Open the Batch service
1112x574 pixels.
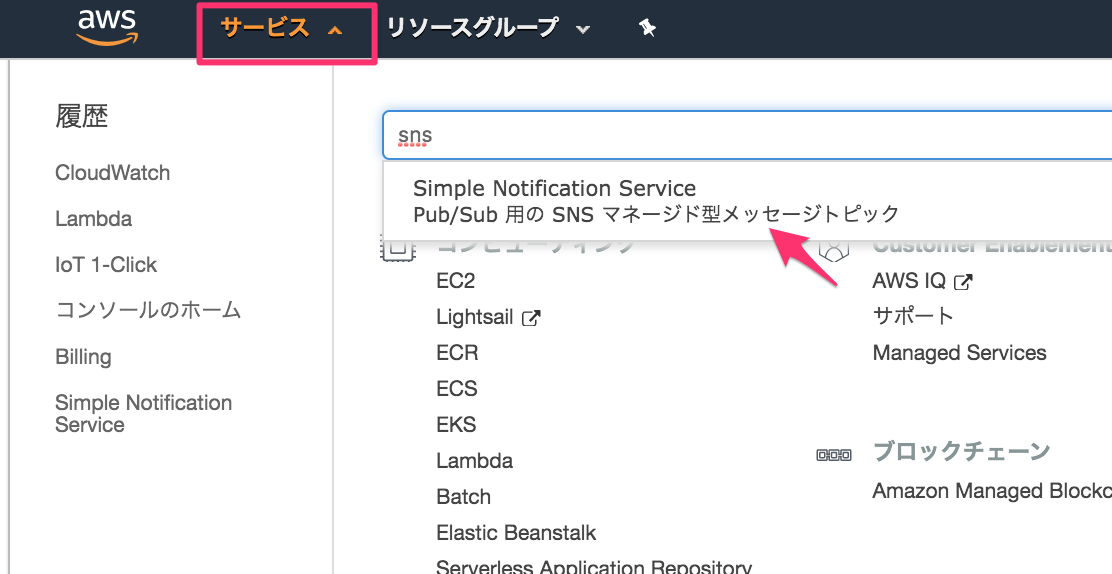pos(464,497)
